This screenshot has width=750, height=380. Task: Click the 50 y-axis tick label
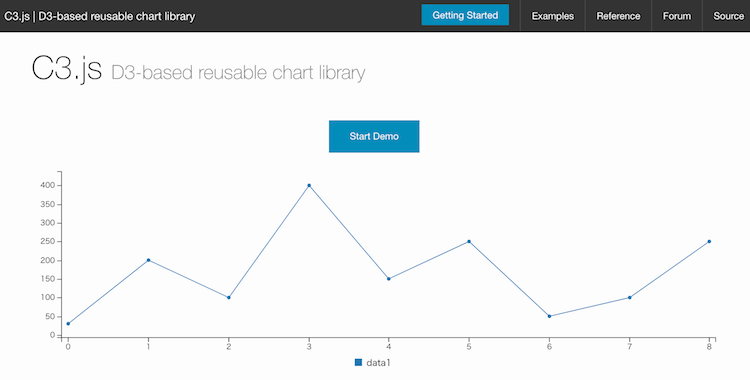pyautogui.click(x=50, y=316)
